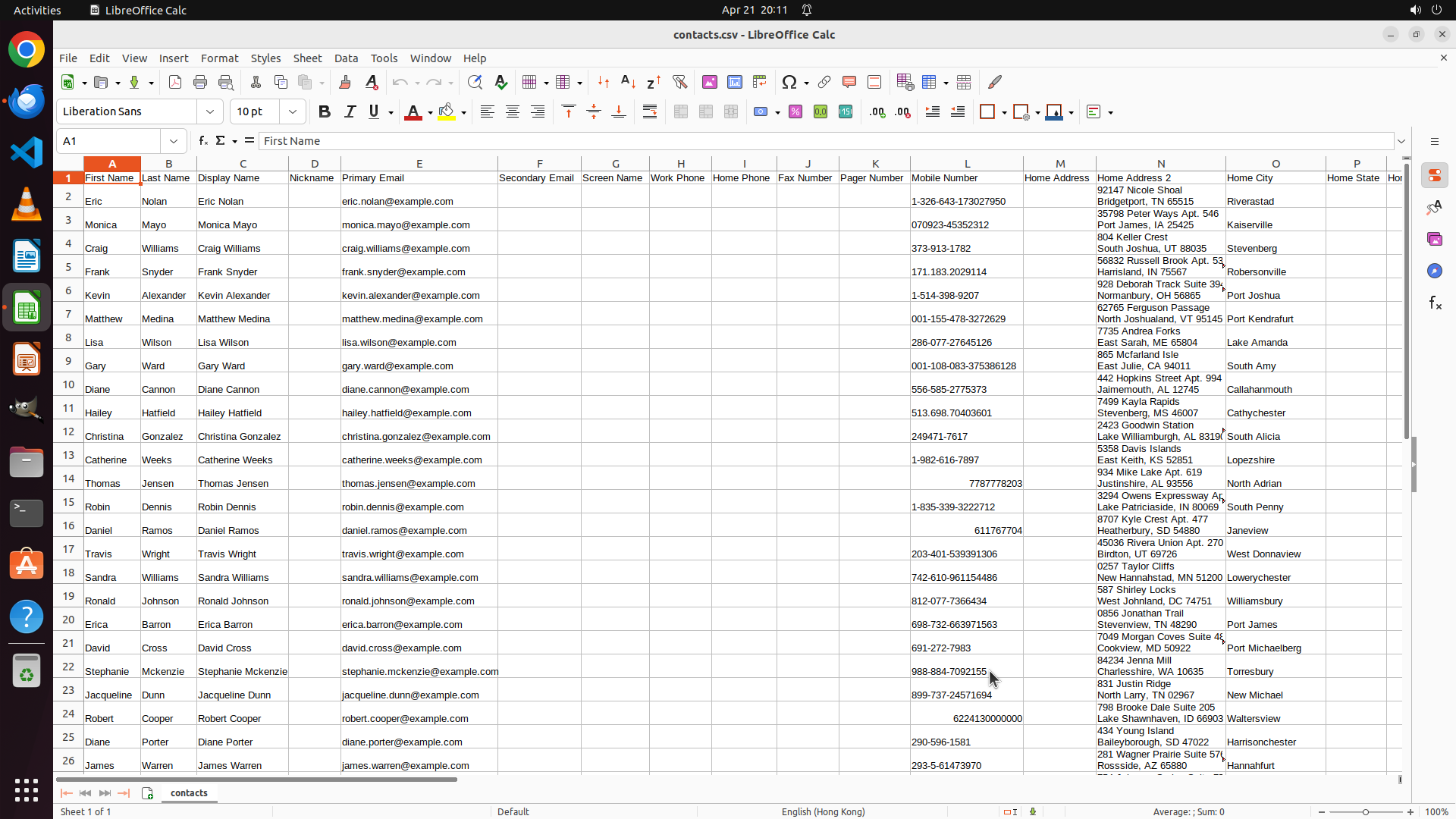Click the Merge and Center Cells icon
This screenshot has height=819, width=1456.
[x=681, y=112]
